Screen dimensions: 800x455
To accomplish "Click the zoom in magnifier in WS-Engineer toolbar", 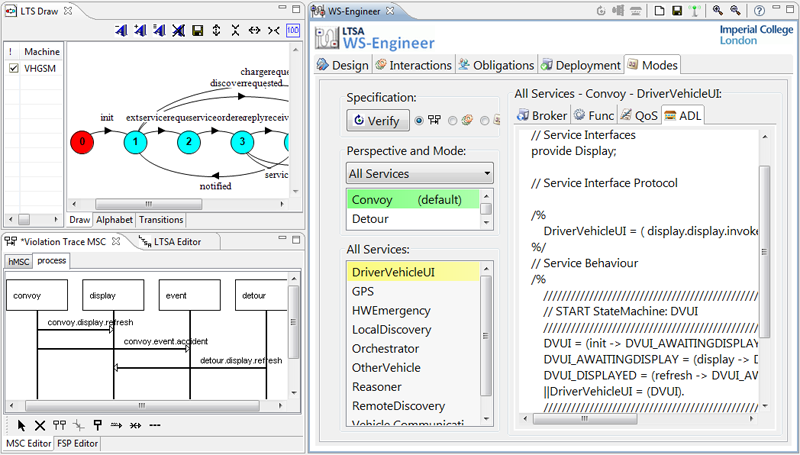I will 717,11.
